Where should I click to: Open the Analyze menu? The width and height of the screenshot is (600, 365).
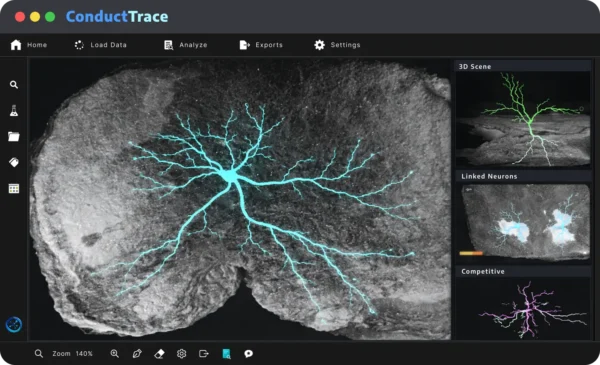(186, 45)
